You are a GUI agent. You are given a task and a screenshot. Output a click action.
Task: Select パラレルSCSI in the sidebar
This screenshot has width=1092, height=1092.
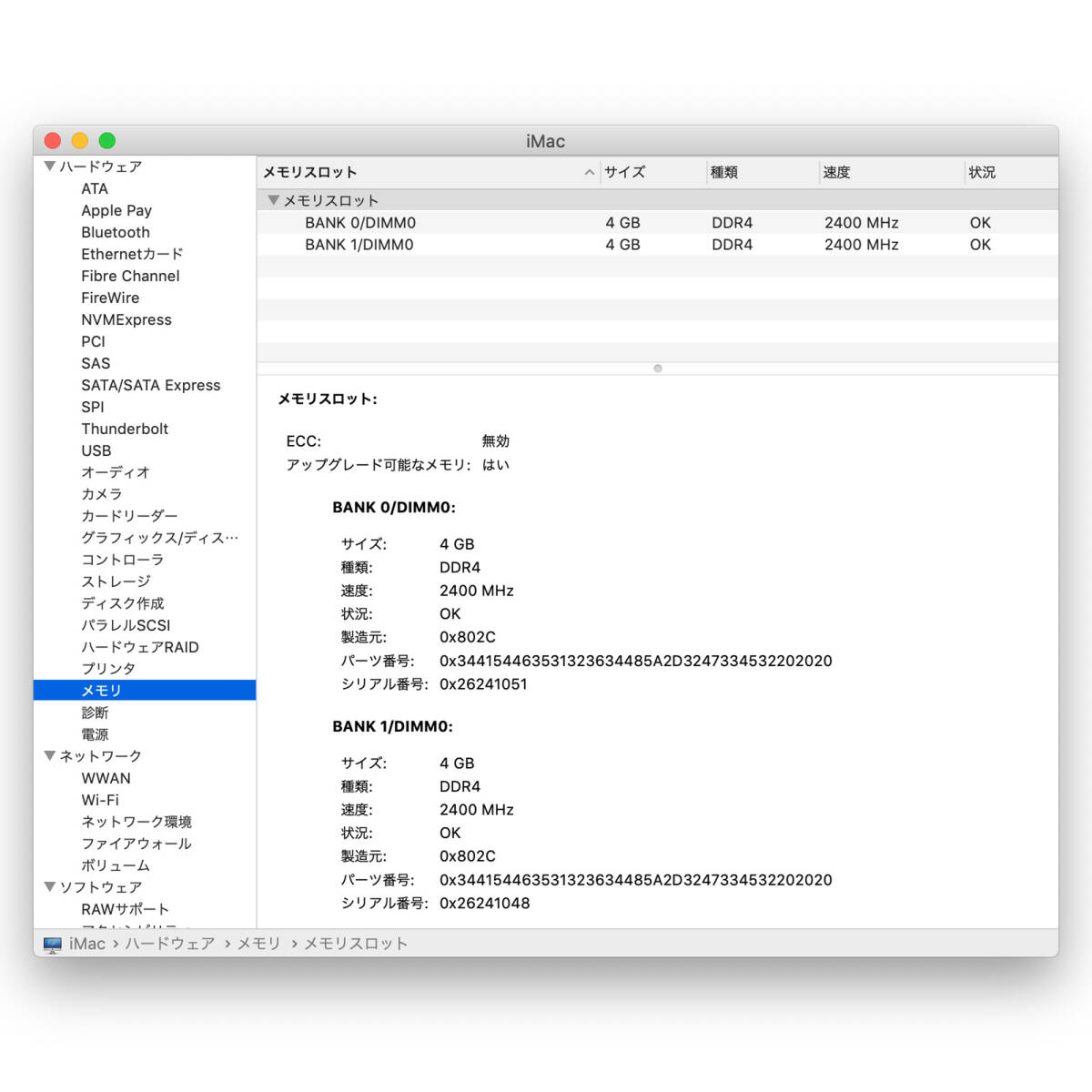126,625
